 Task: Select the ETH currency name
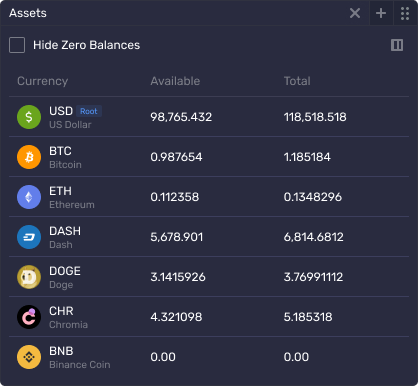point(60,191)
